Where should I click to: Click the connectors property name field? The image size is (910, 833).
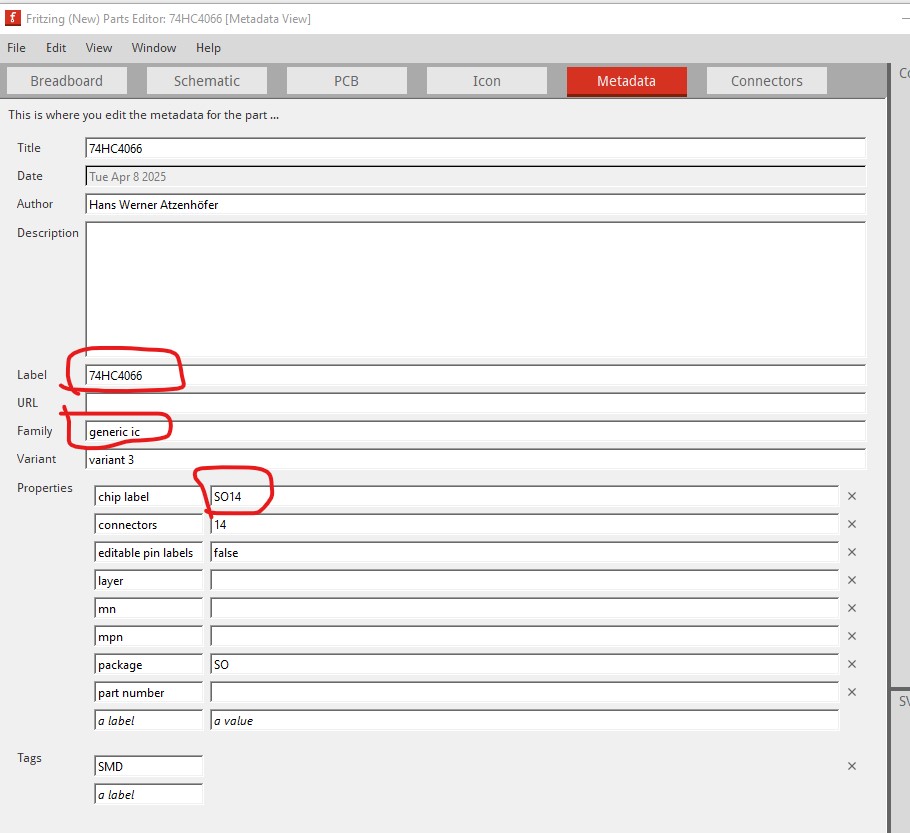148,524
